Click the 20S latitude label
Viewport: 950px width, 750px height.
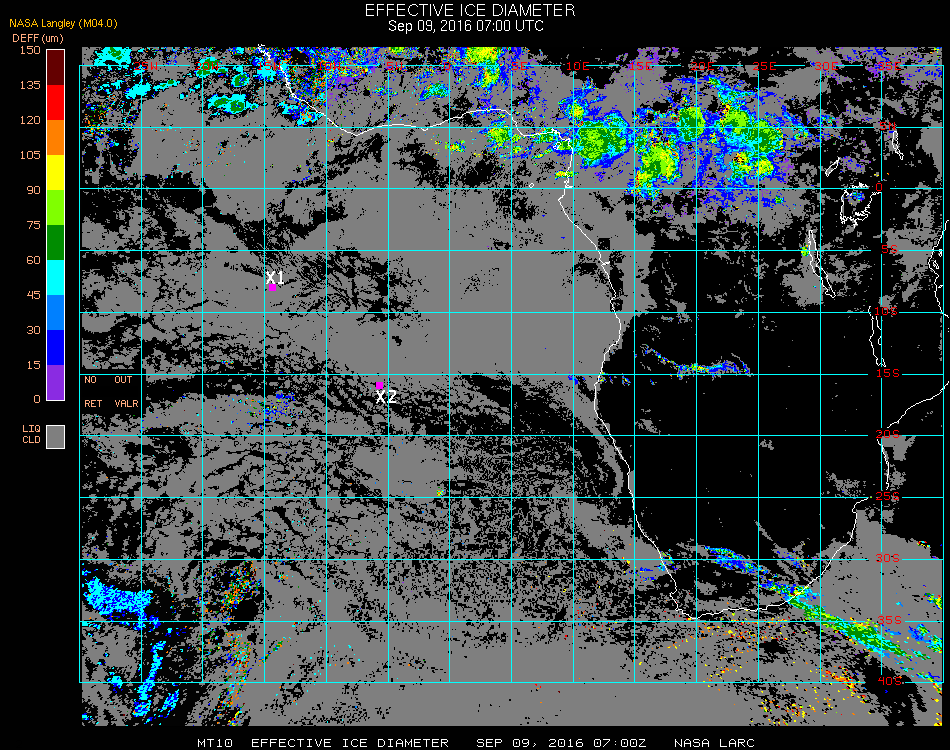pos(888,435)
